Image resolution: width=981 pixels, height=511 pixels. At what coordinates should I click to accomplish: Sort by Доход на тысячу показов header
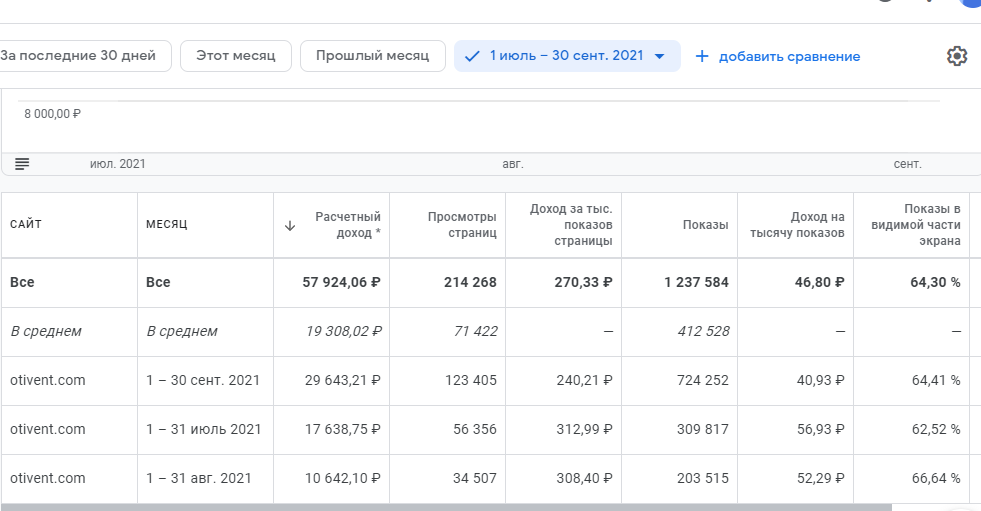797,225
